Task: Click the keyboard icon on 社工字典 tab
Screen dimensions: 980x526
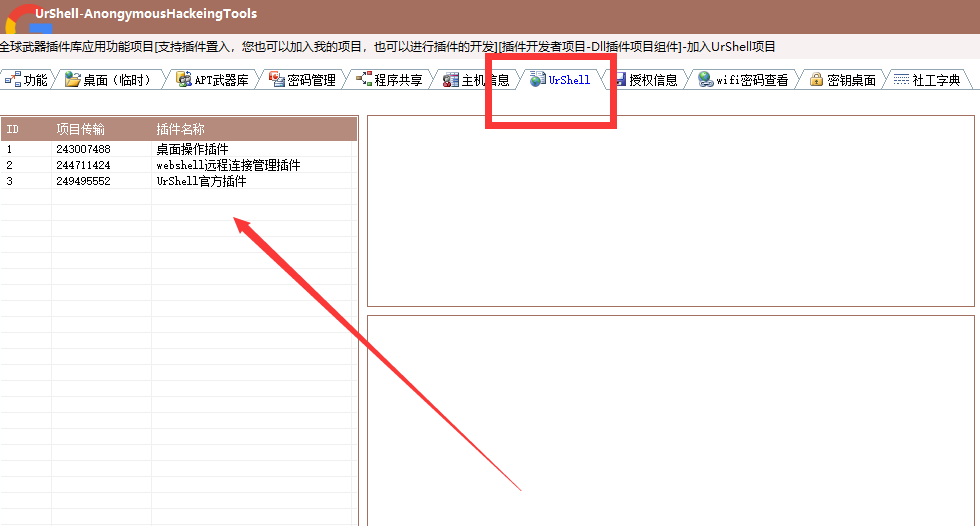Action: coord(901,79)
